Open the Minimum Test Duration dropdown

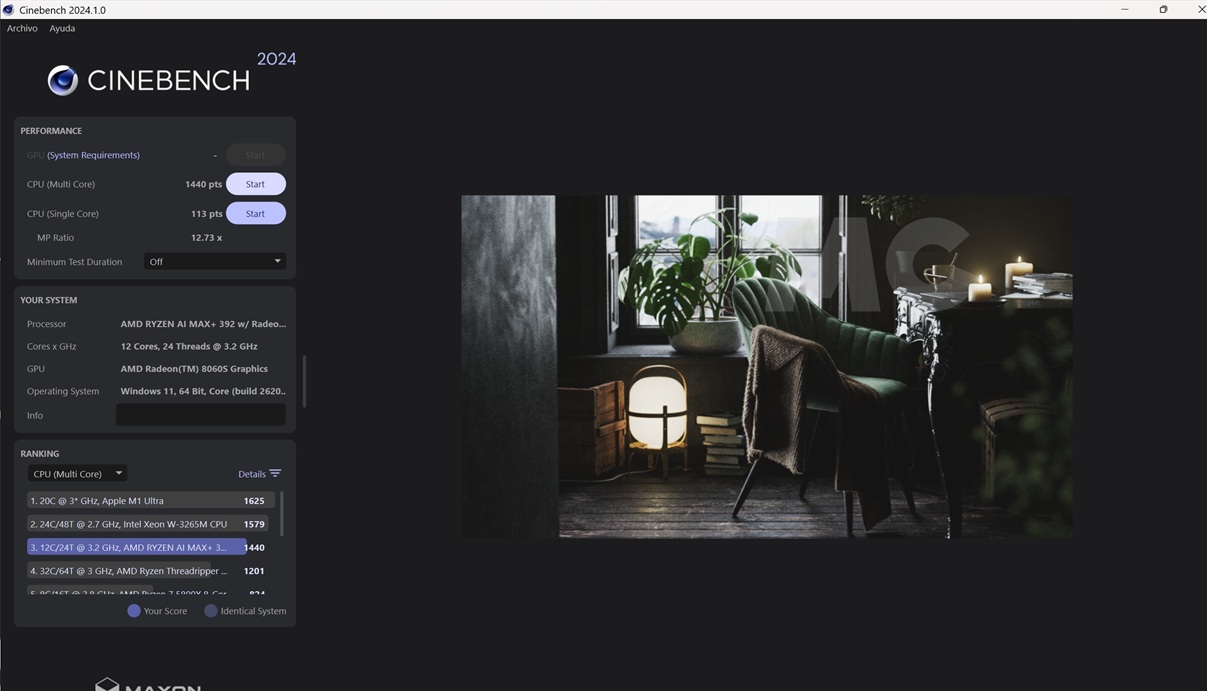coord(214,262)
